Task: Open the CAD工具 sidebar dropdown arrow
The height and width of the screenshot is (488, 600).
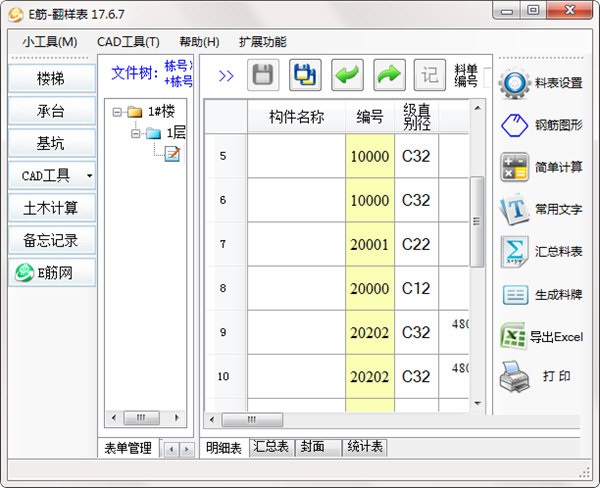Action: tap(90, 176)
